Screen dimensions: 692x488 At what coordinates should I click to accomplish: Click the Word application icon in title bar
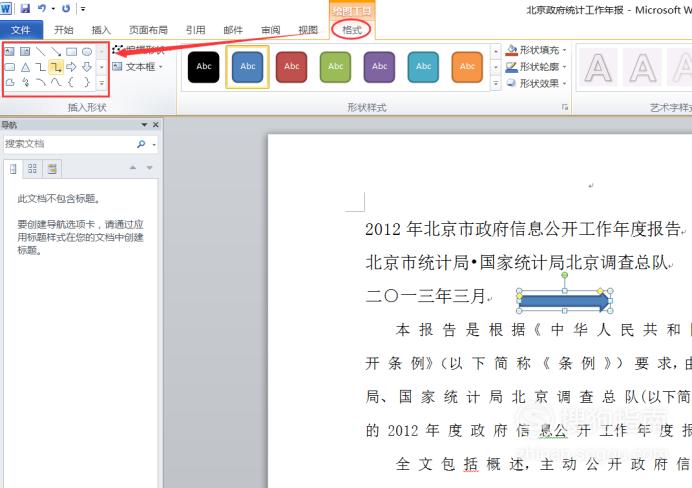[x=6, y=8]
